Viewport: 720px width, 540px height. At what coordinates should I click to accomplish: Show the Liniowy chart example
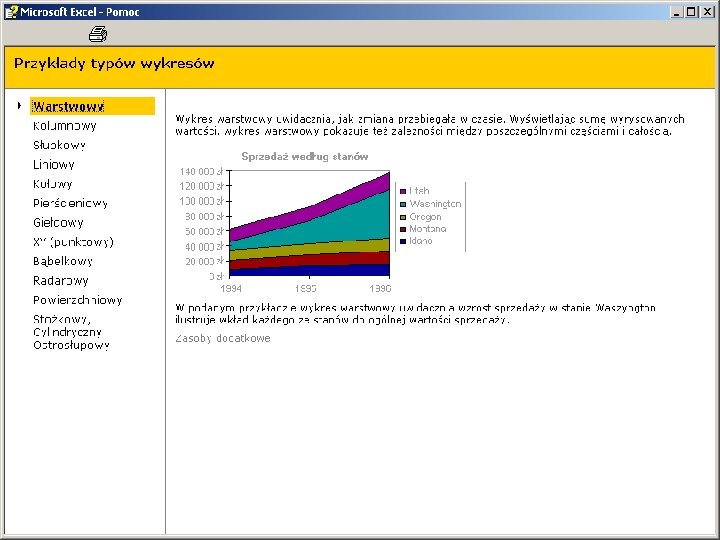[x=54, y=164]
